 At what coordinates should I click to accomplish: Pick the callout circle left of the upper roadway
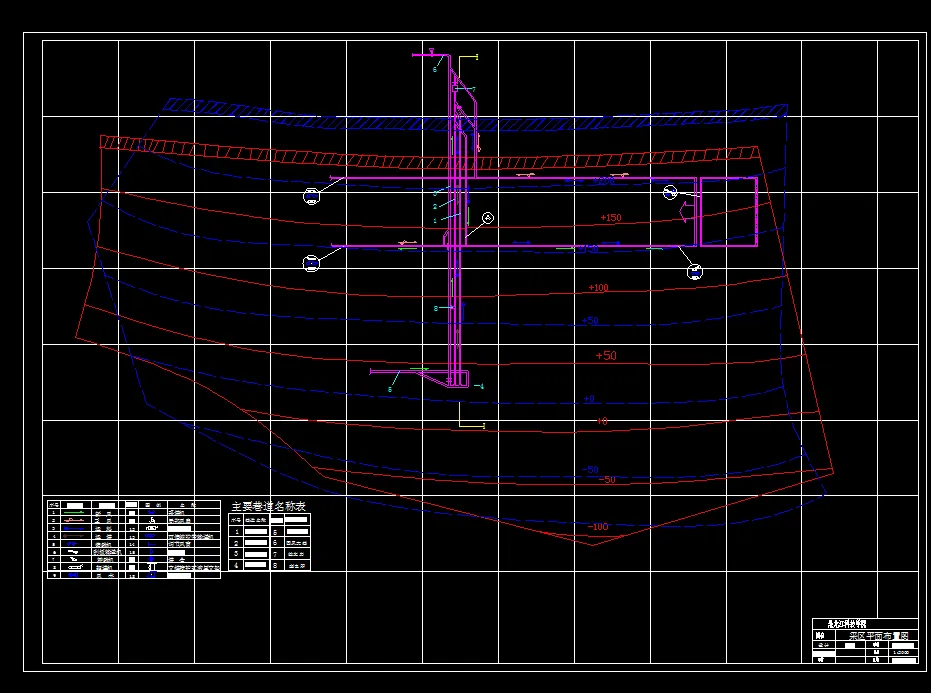312,196
